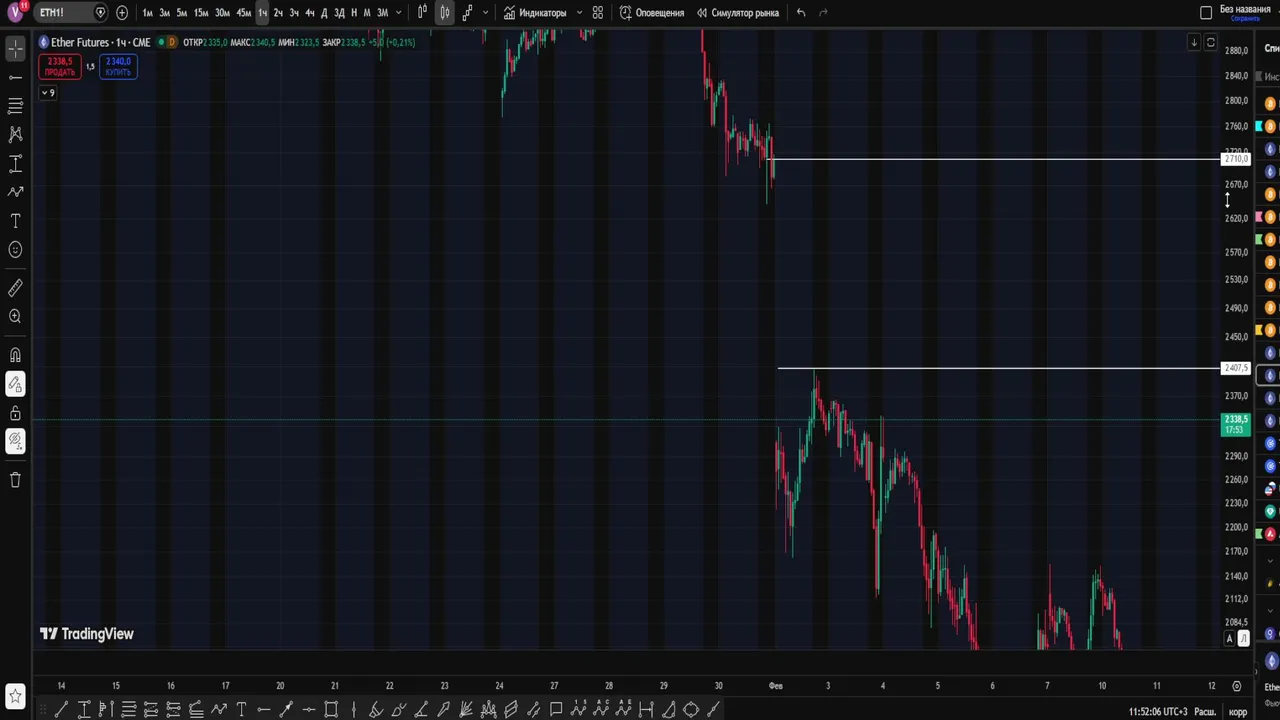Open the user profile avatar menu
The width and height of the screenshot is (1280, 720).
(15, 13)
